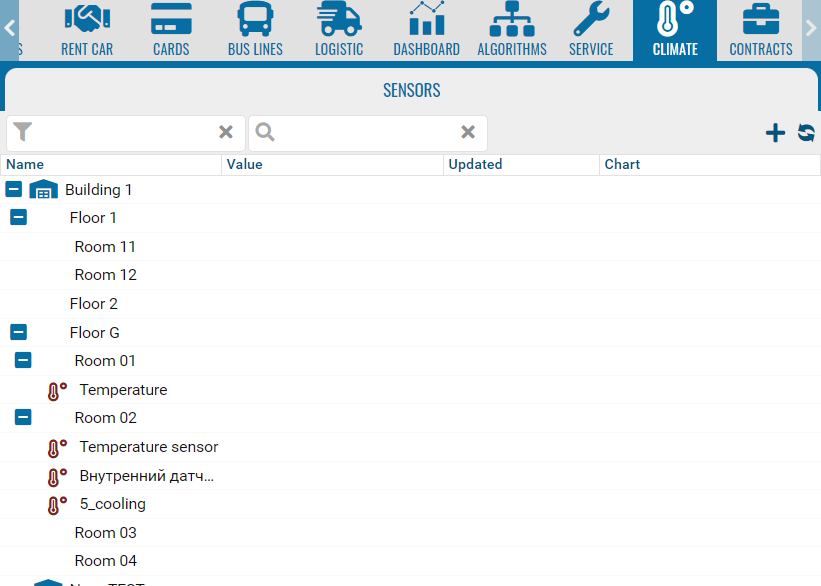Collapse the Floor G node
Viewport: 821px width, 586px height.
pos(19,332)
